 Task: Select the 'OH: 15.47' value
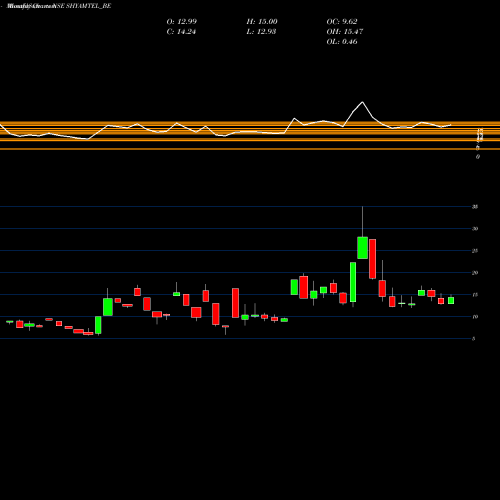345,32
